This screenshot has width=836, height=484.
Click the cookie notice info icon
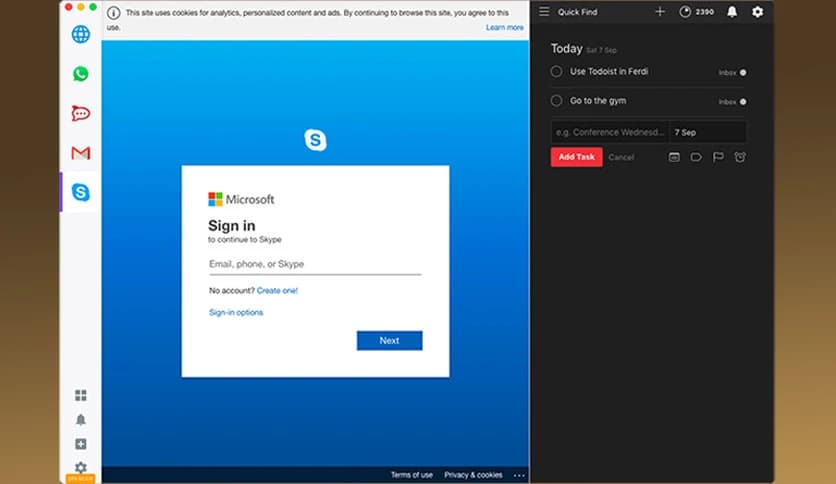(113, 13)
